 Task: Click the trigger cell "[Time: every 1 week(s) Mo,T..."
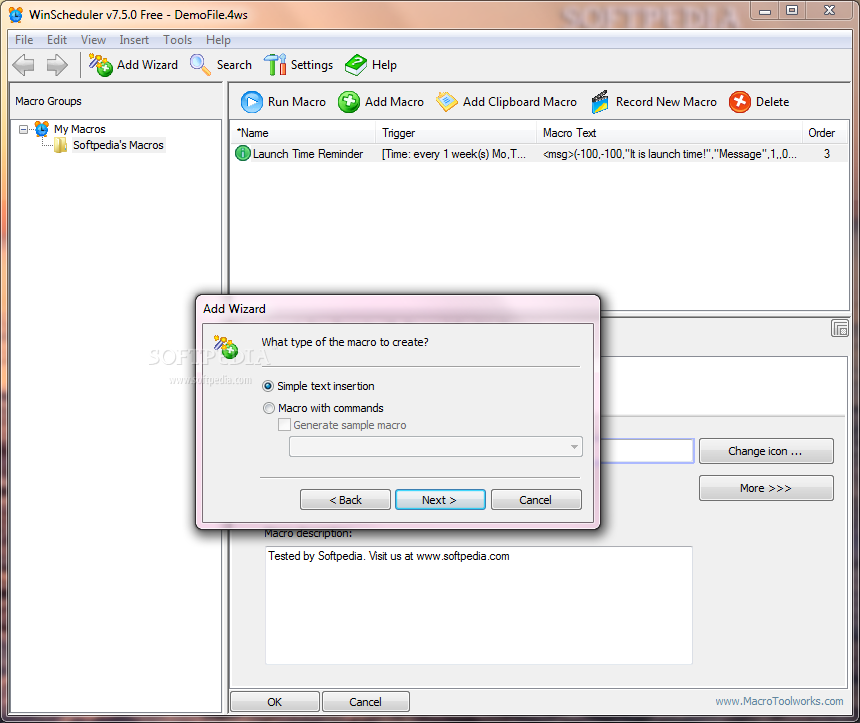[x=454, y=154]
